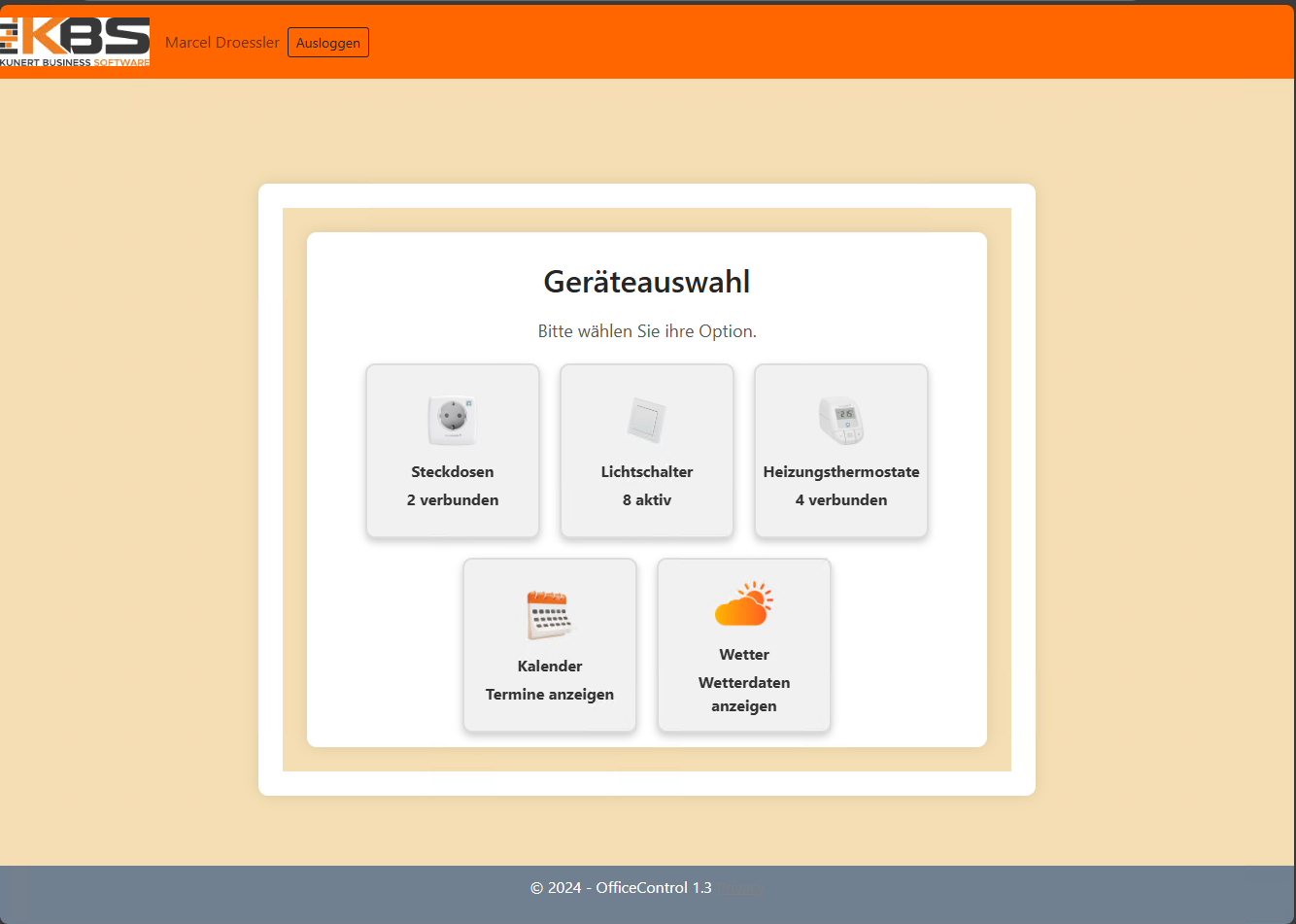Viewport: 1296px width, 924px height.
Task: Click the 'Termine anzeigen' text
Action: [x=550, y=695]
